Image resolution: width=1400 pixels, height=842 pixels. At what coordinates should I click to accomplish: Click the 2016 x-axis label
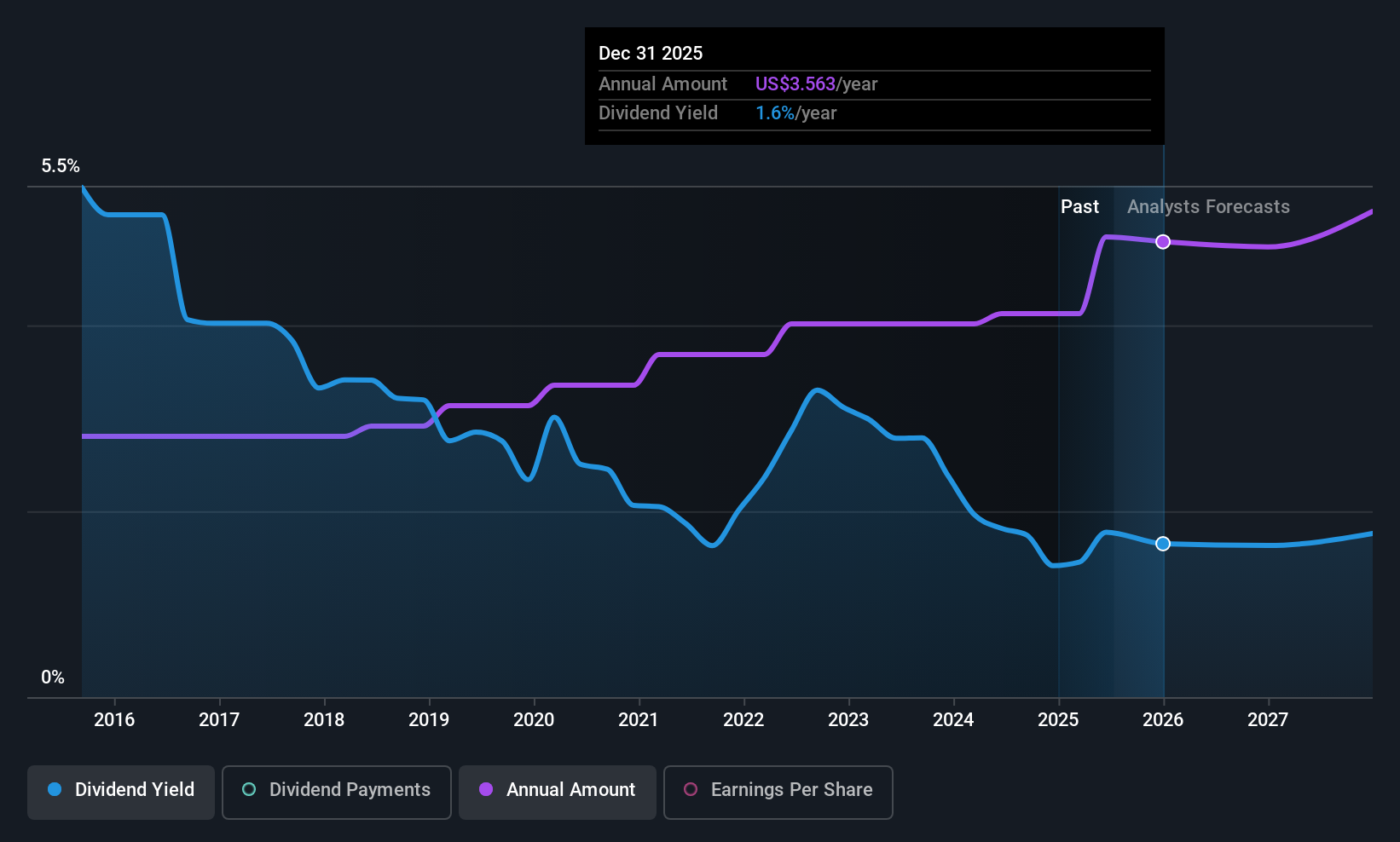pos(114,719)
